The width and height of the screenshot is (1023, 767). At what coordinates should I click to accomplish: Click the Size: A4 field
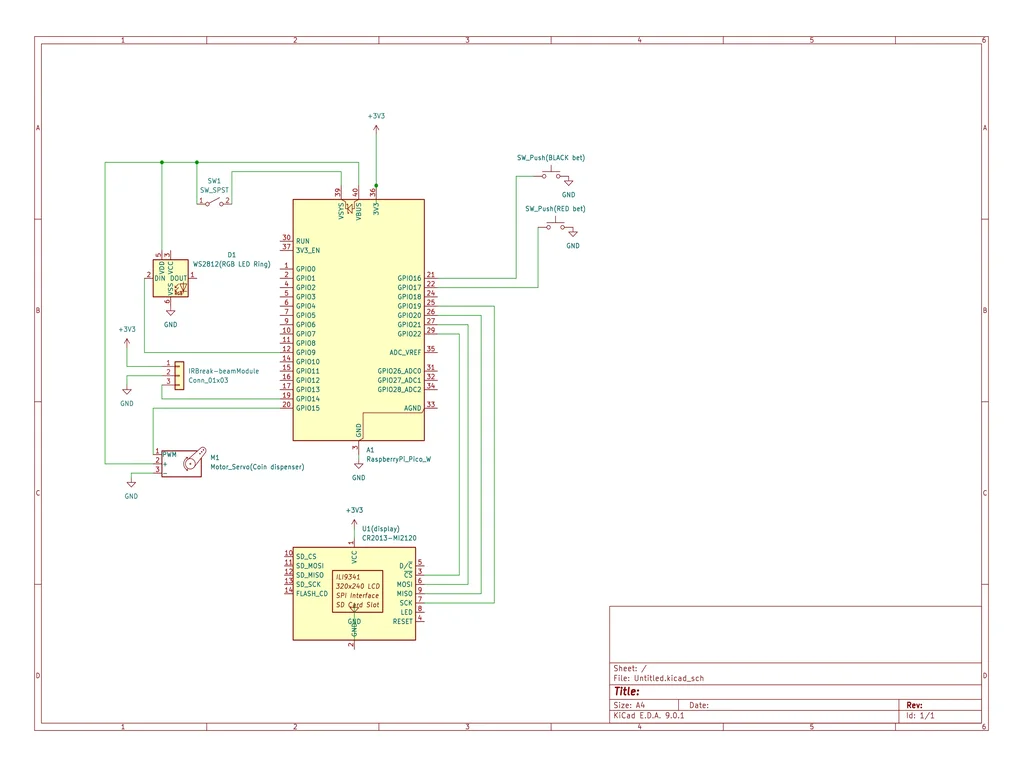tap(629, 705)
